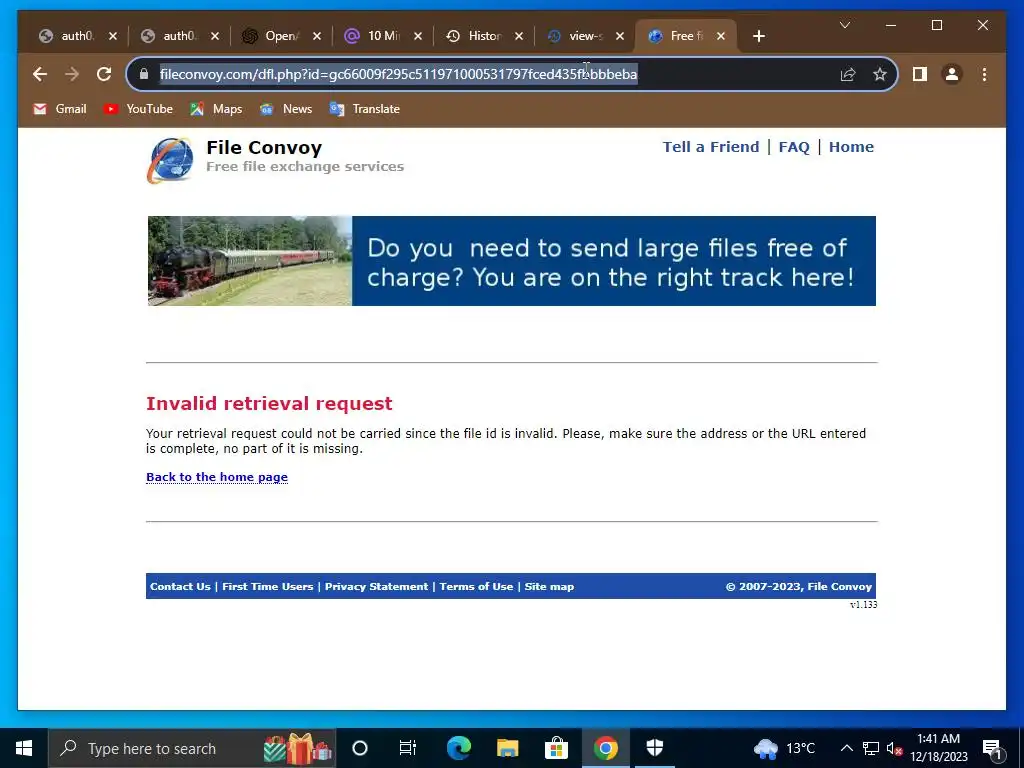The width and height of the screenshot is (1024, 768).
Task: Open the Translate bookmark
Action: pos(365,109)
